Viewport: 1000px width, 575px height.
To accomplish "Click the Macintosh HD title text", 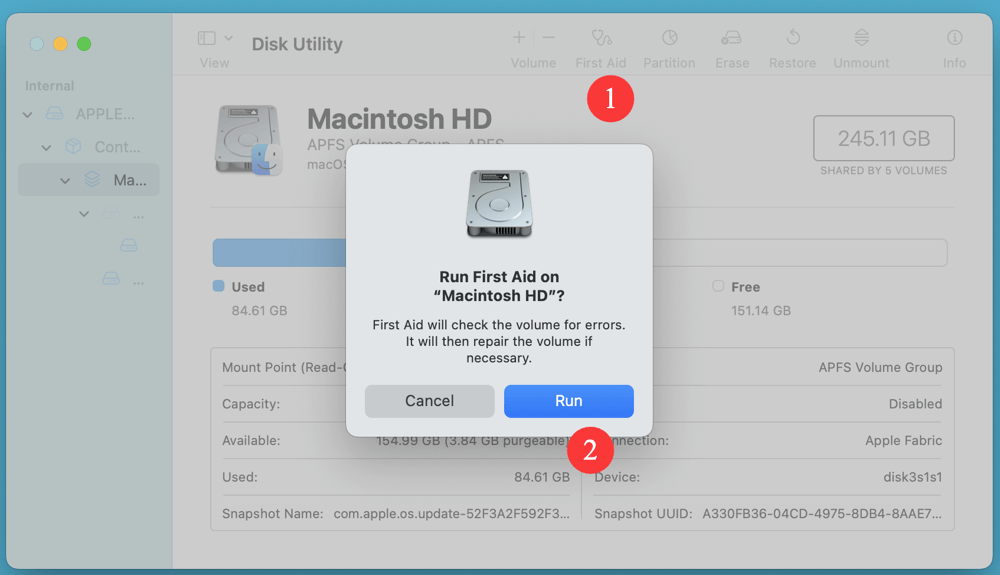I will pyautogui.click(x=399, y=119).
